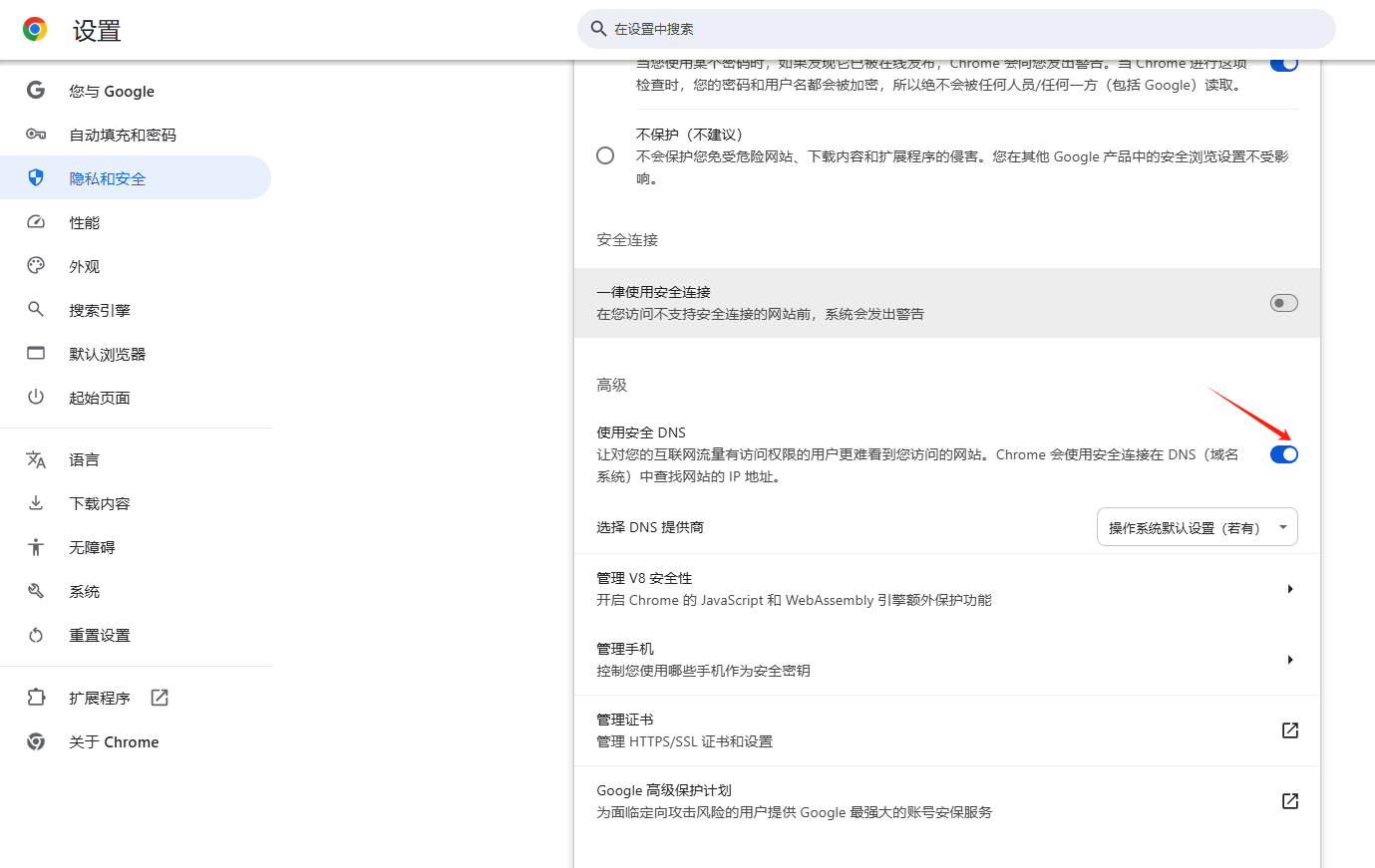The height and width of the screenshot is (868, 1375).
Task: Go to 外观 settings section
Action: click(136, 266)
